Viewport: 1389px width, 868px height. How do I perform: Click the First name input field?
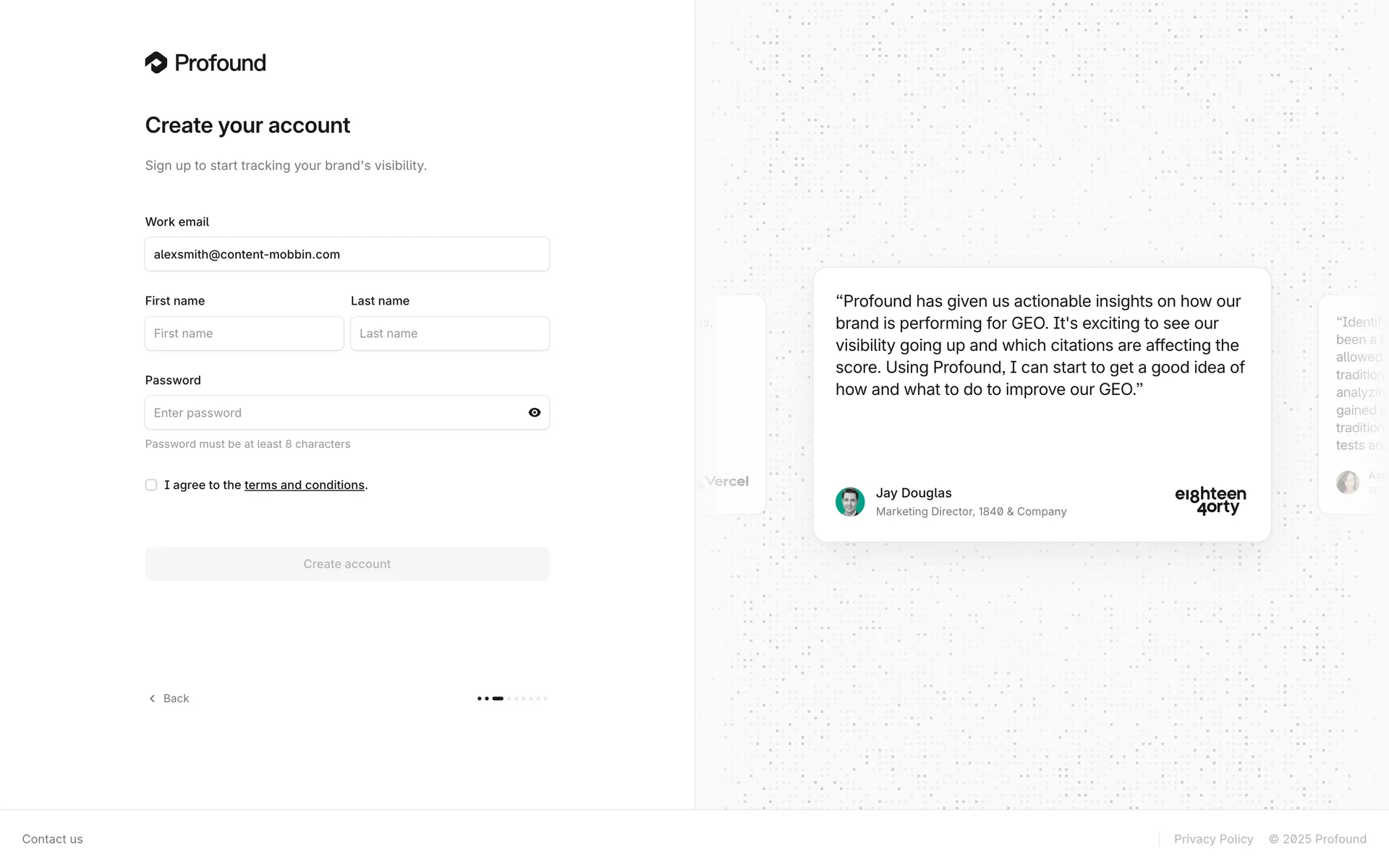click(245, 333)
